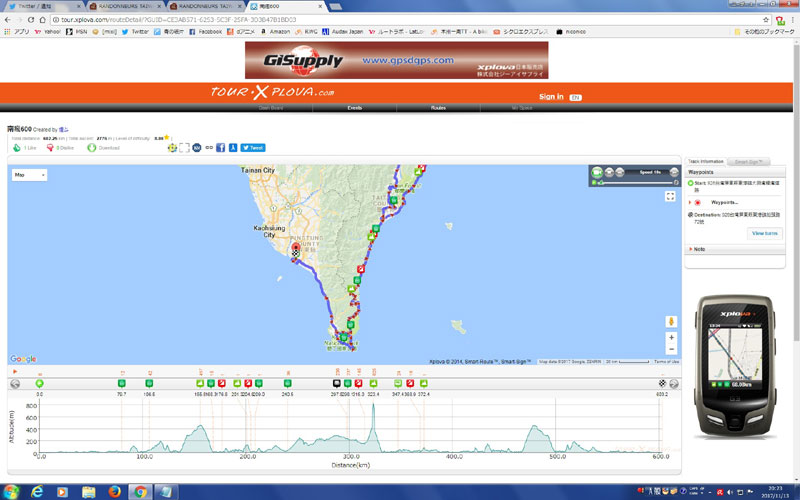Open Firefox from the taskbar
The image size is (800, 500).
(x=114, y=492)
